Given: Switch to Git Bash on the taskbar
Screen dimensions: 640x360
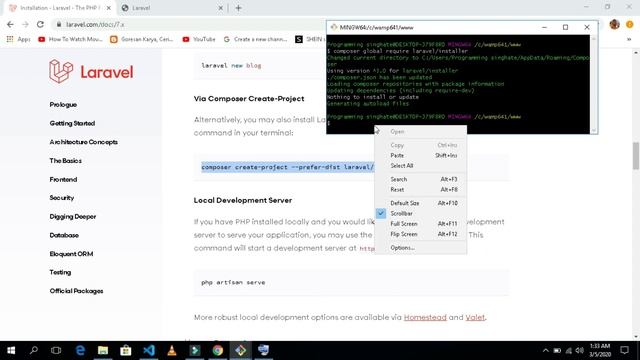Looking at the screenshot, I should tap(241, 350).
